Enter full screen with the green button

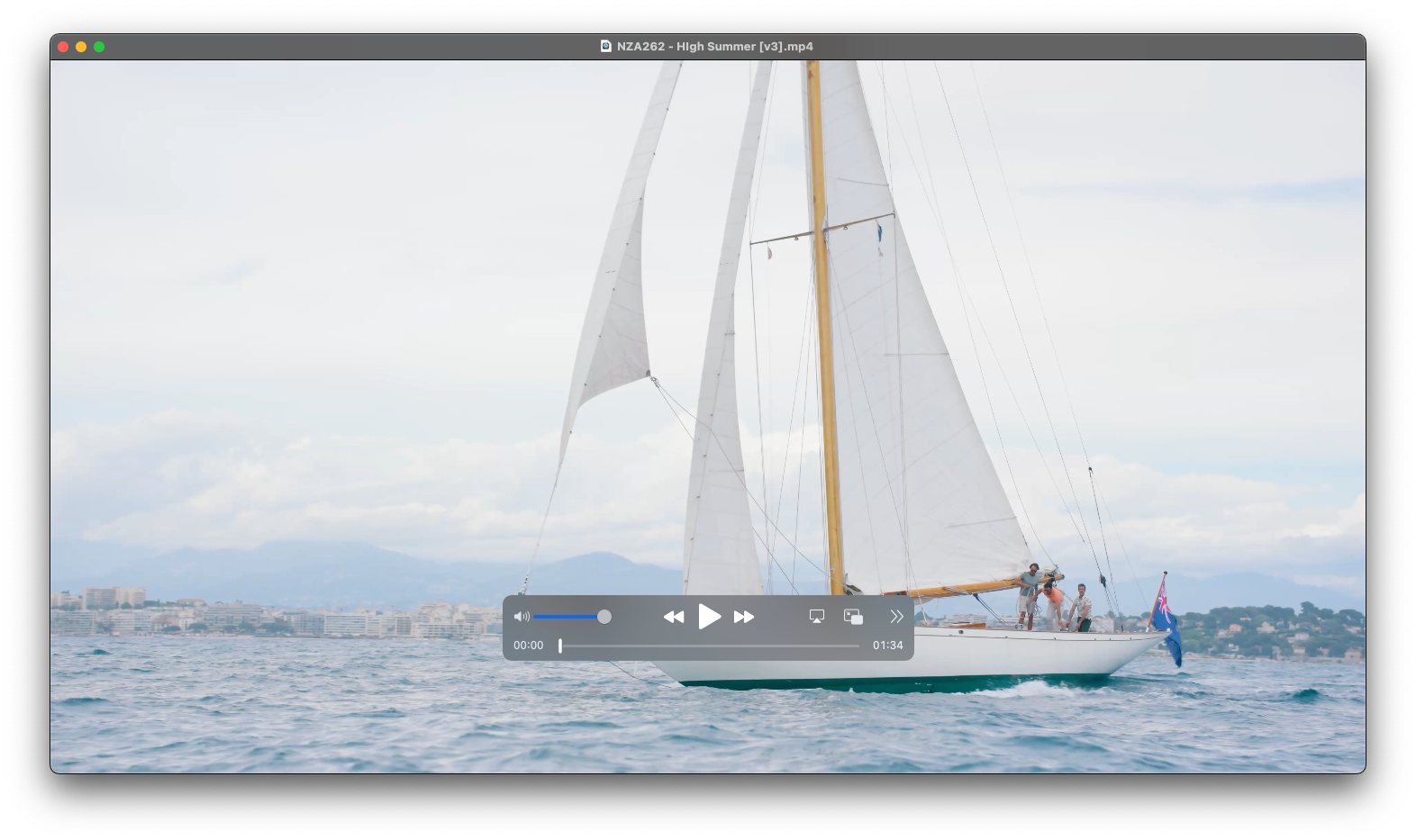pos(99,47)
